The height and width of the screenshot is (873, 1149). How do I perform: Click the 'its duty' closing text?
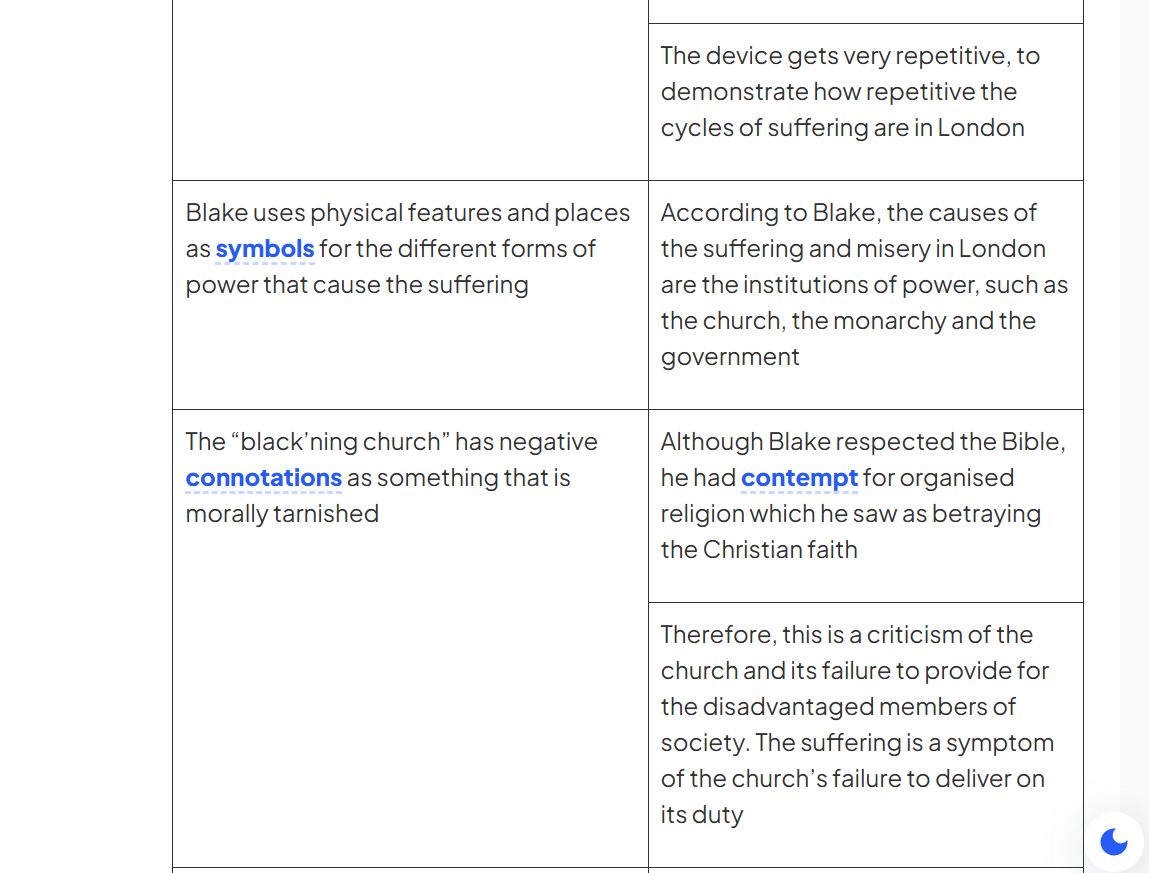[x=702, y=815]
